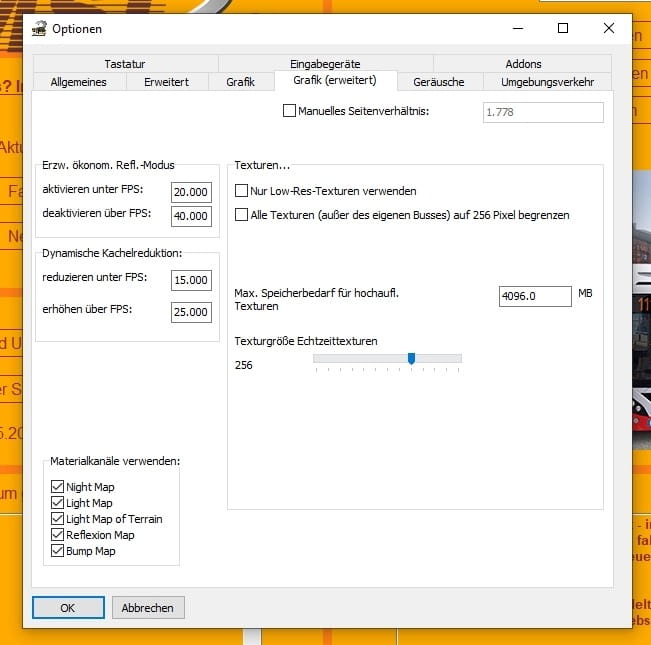Screen dimensions: 651x645
Task: Enable Manuelles Seitenverhältnis checkbox
Action: pos(290,111)
